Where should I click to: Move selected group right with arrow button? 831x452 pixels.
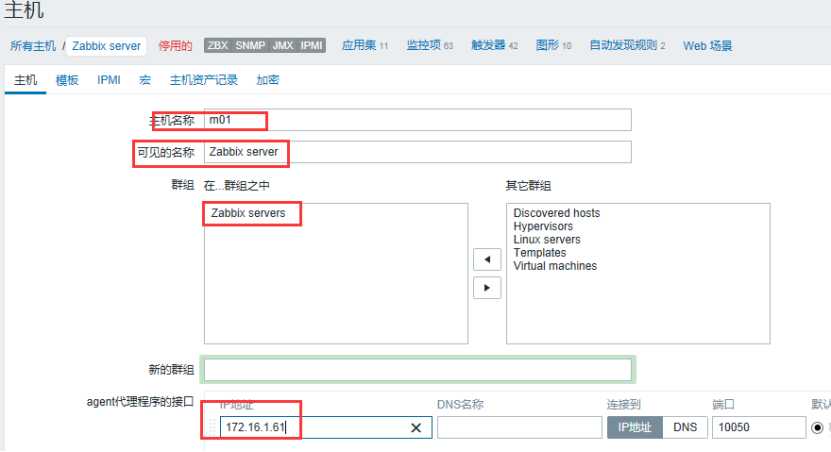point(487,288)
